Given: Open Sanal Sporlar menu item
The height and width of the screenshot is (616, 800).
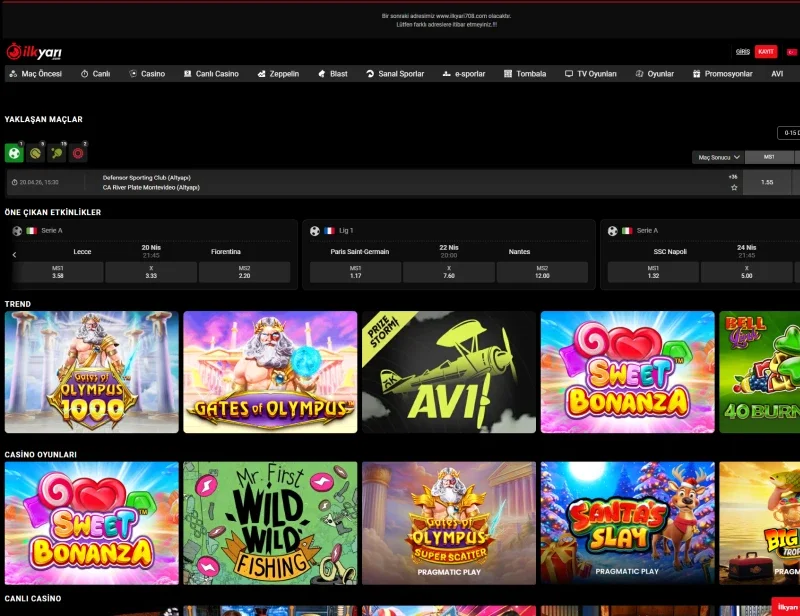Looking at the screenshot, I should (395, 73).
